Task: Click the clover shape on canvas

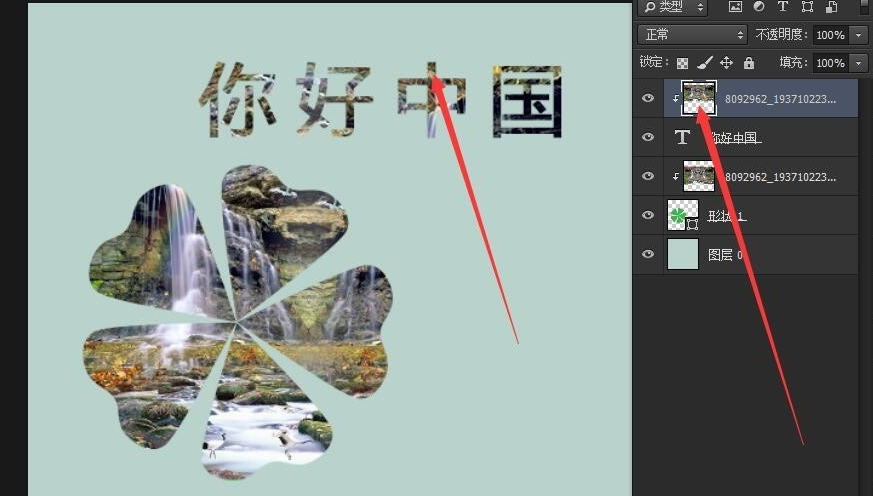Action: 238,321
